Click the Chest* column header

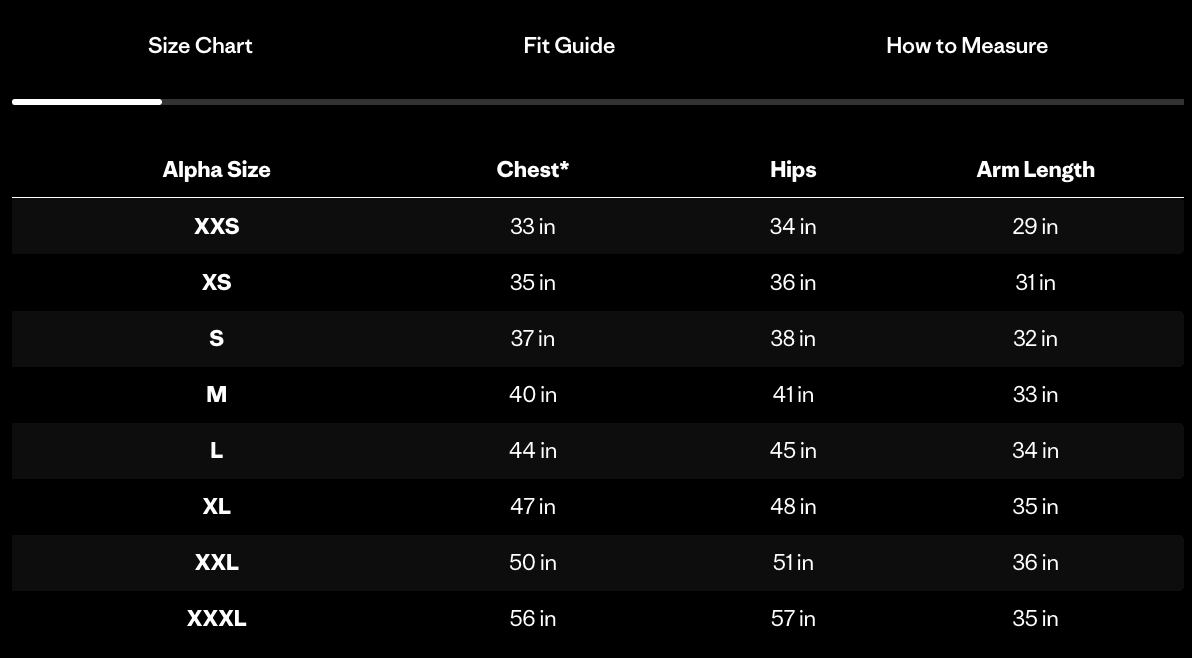pos(532,169)
